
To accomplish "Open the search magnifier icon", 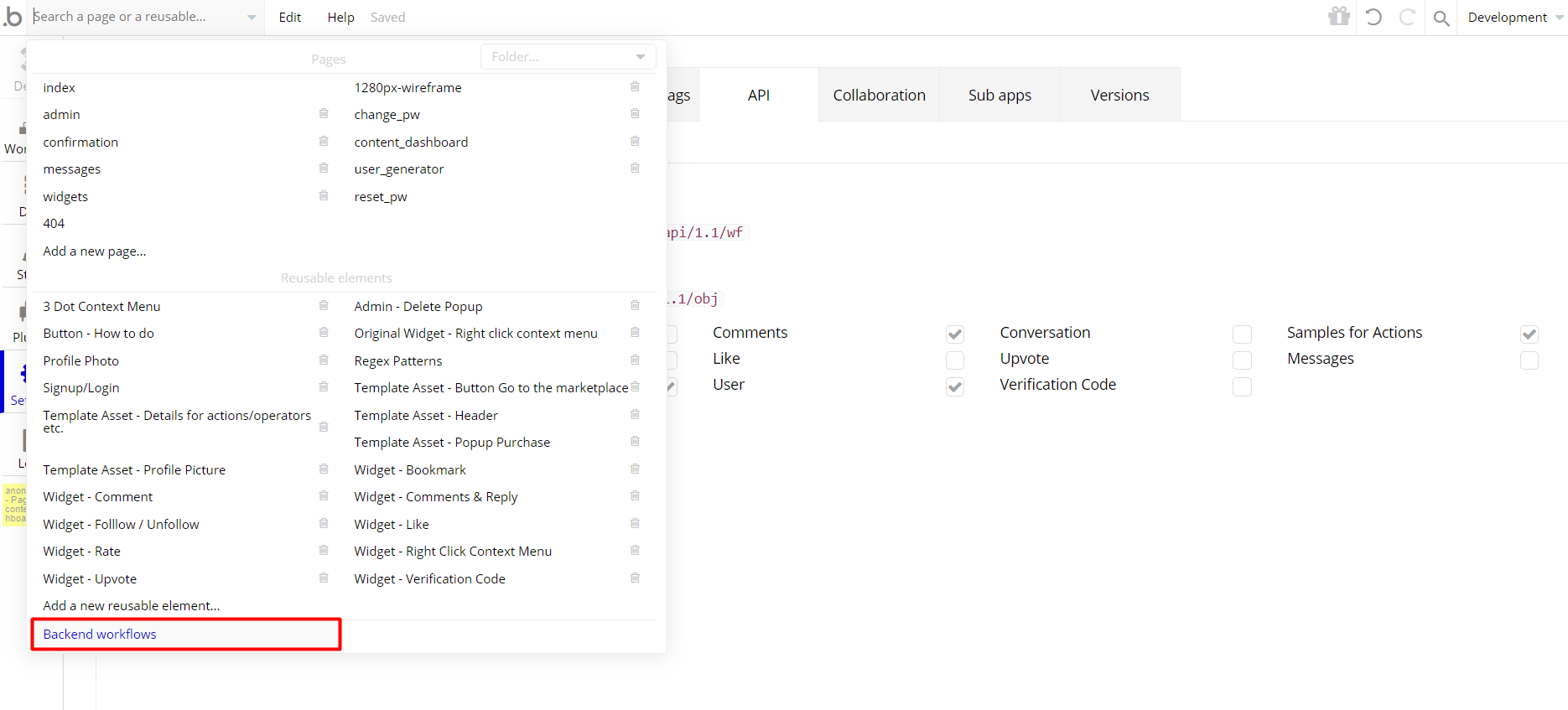I will [1441, 18].
